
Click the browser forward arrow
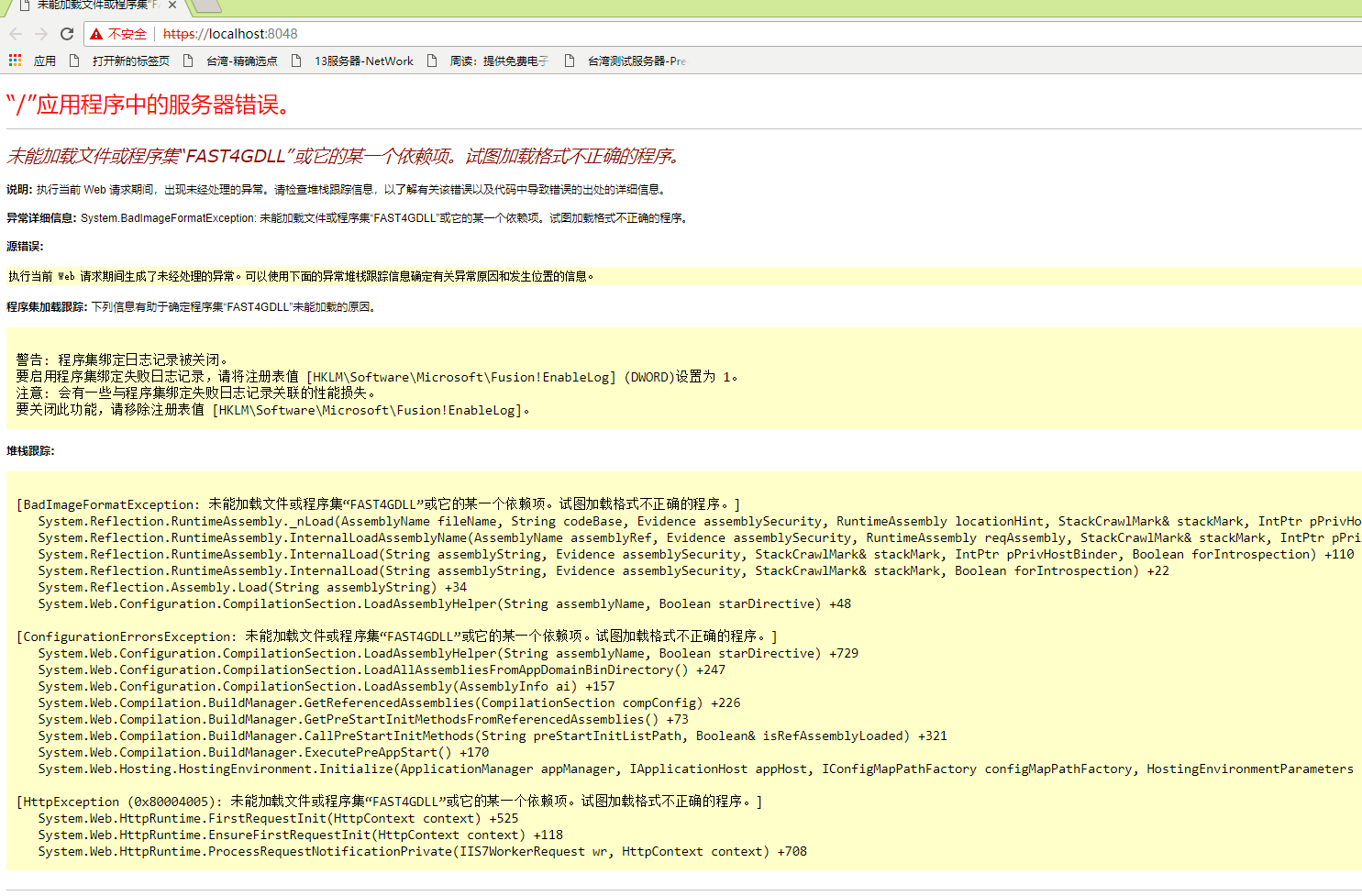pyautogui.click(x=41, y=34)
